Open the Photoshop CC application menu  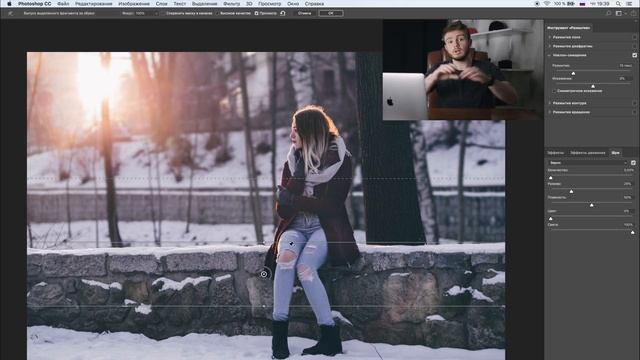point(35,4)
